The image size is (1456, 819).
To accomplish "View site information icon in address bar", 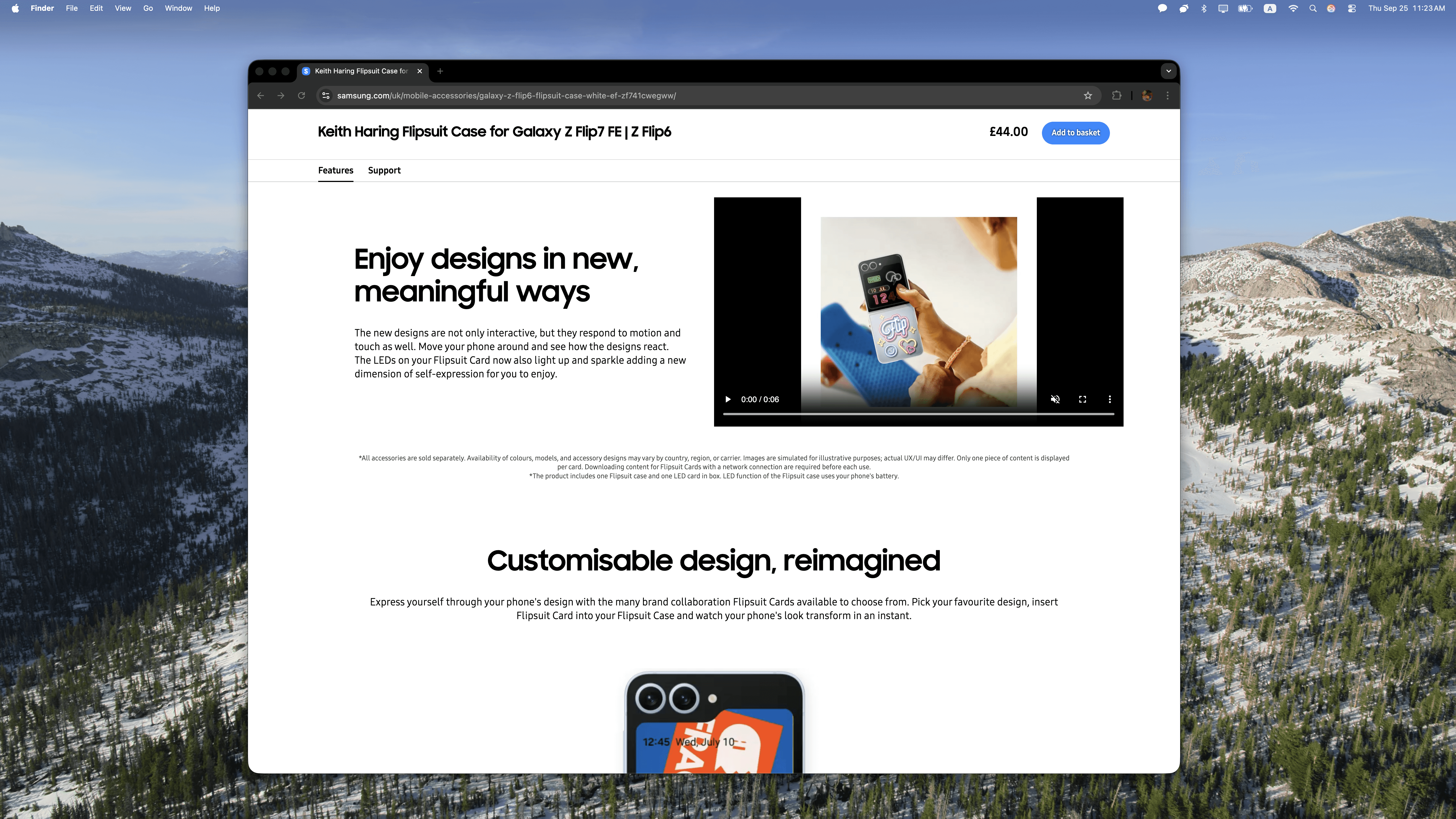I will [326, 96].
